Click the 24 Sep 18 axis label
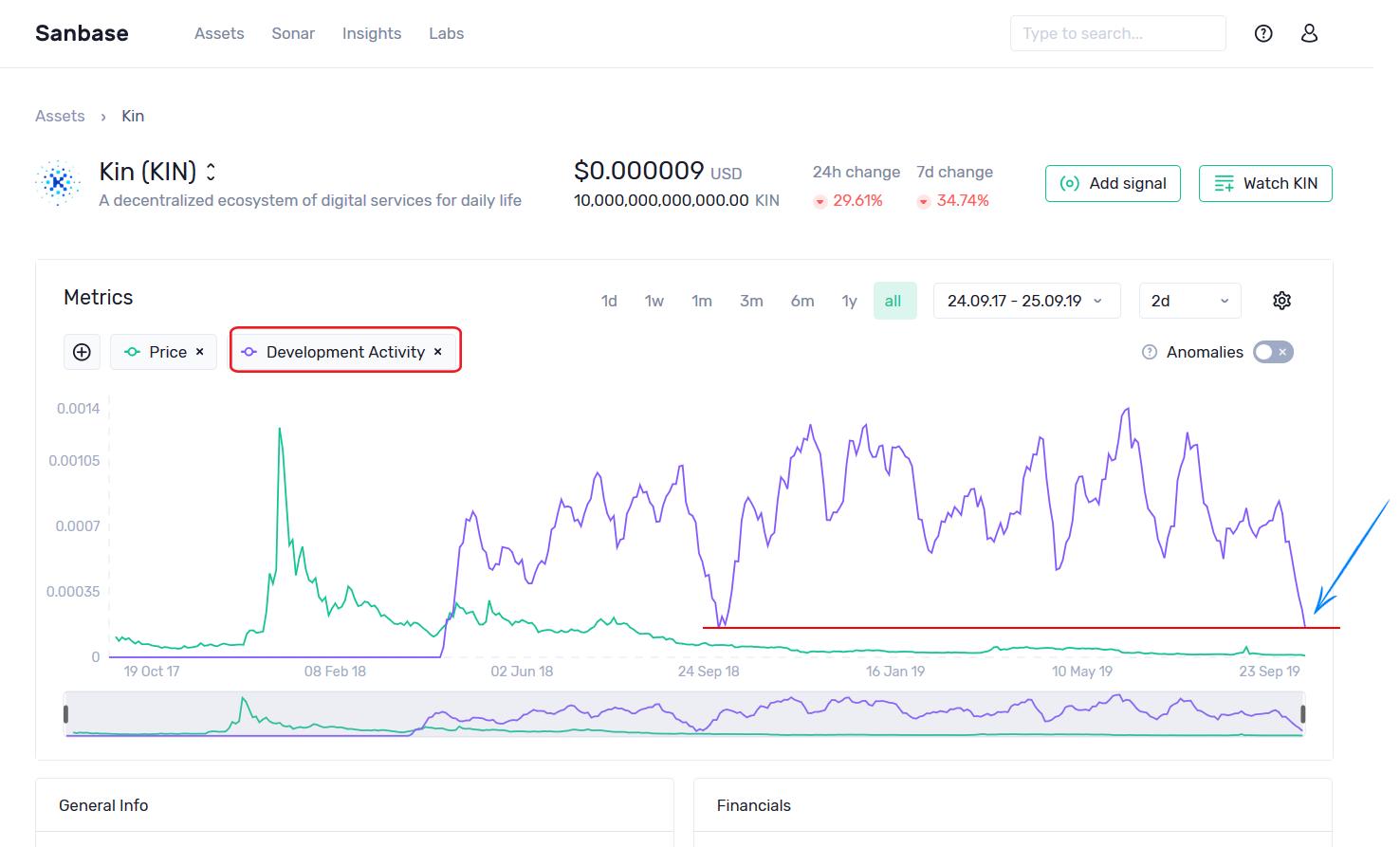Screen dimensions: 1400x847 (x=709, y=671)
